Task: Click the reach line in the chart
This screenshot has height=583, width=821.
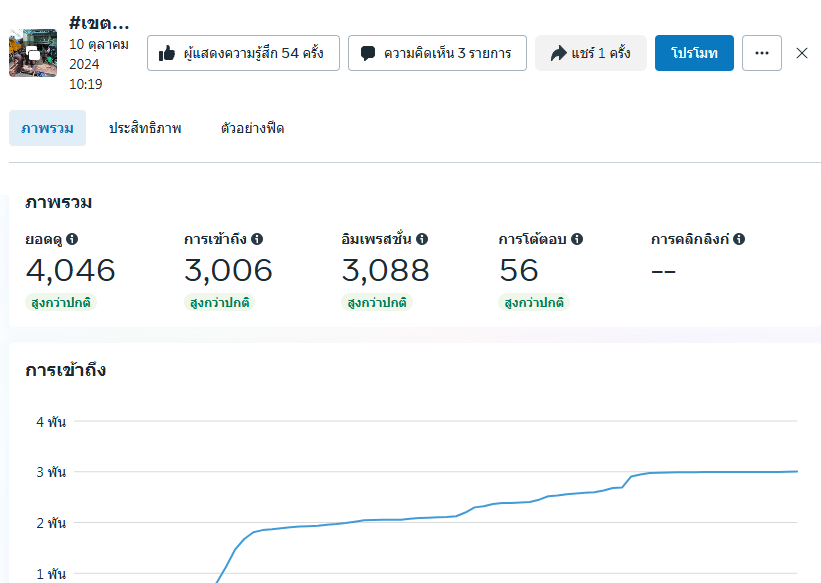Action: (500, 502)
